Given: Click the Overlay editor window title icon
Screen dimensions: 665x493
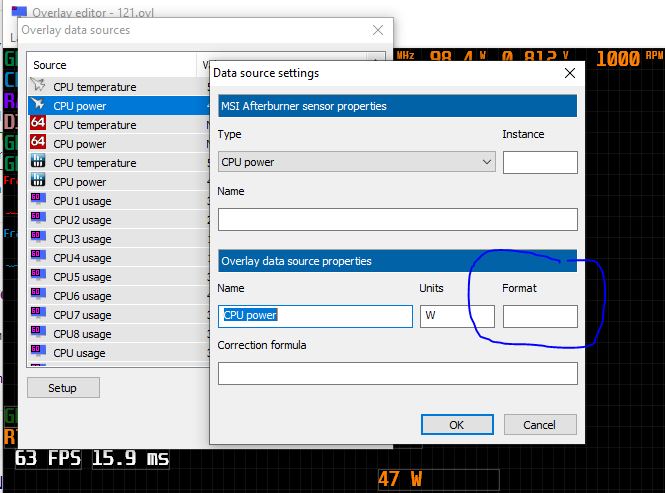Looking at the screenshot, I should point(19,11).
